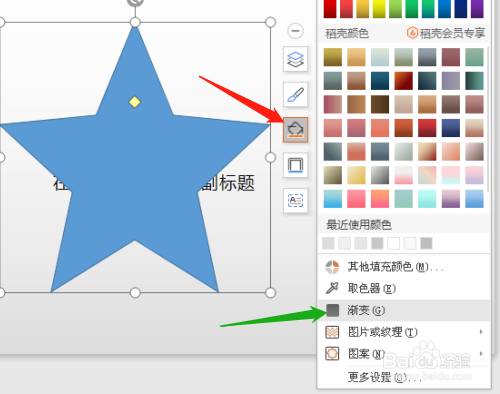This screenshot has width=500, height=394.
Task: Click the 副标题 placeholder text
Action: [228, 183]
